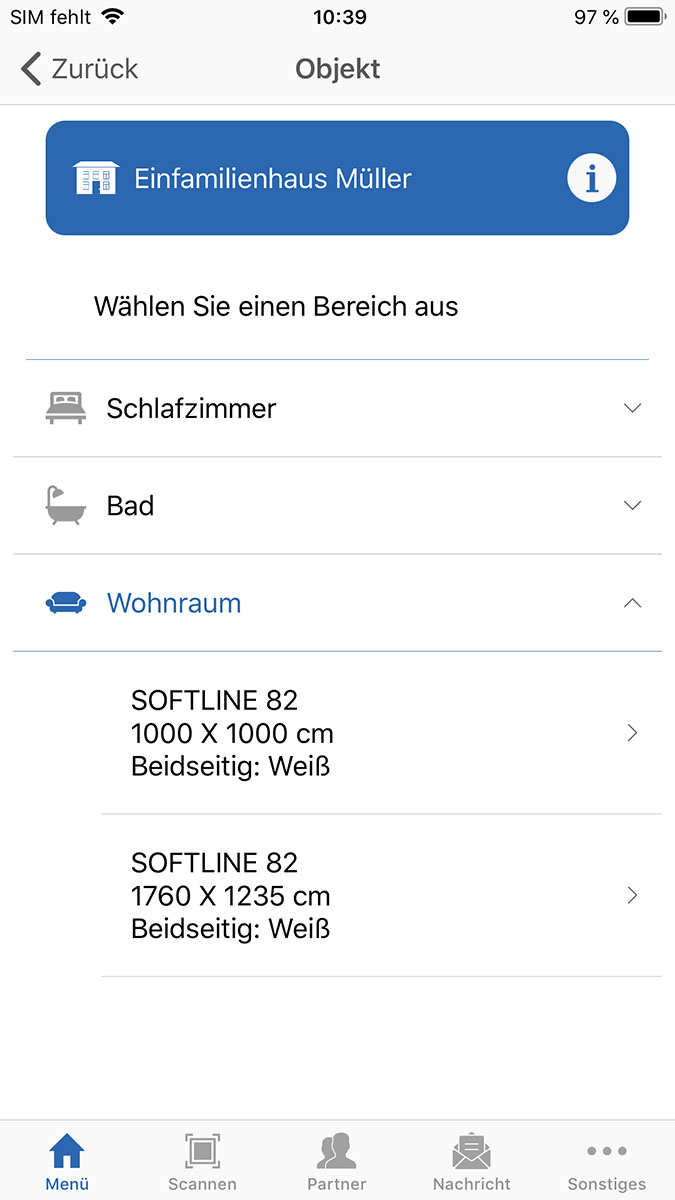
Task: Click the bathtub icon beside Bad
Action: click(66, 505)
